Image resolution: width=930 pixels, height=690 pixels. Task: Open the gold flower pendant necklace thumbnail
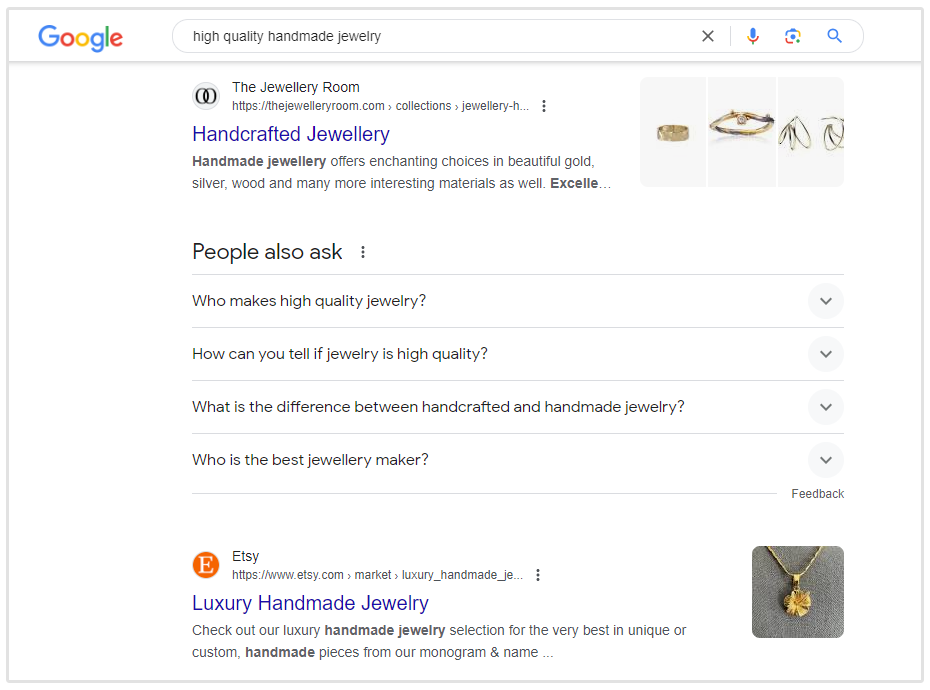[x=797, y=591]
